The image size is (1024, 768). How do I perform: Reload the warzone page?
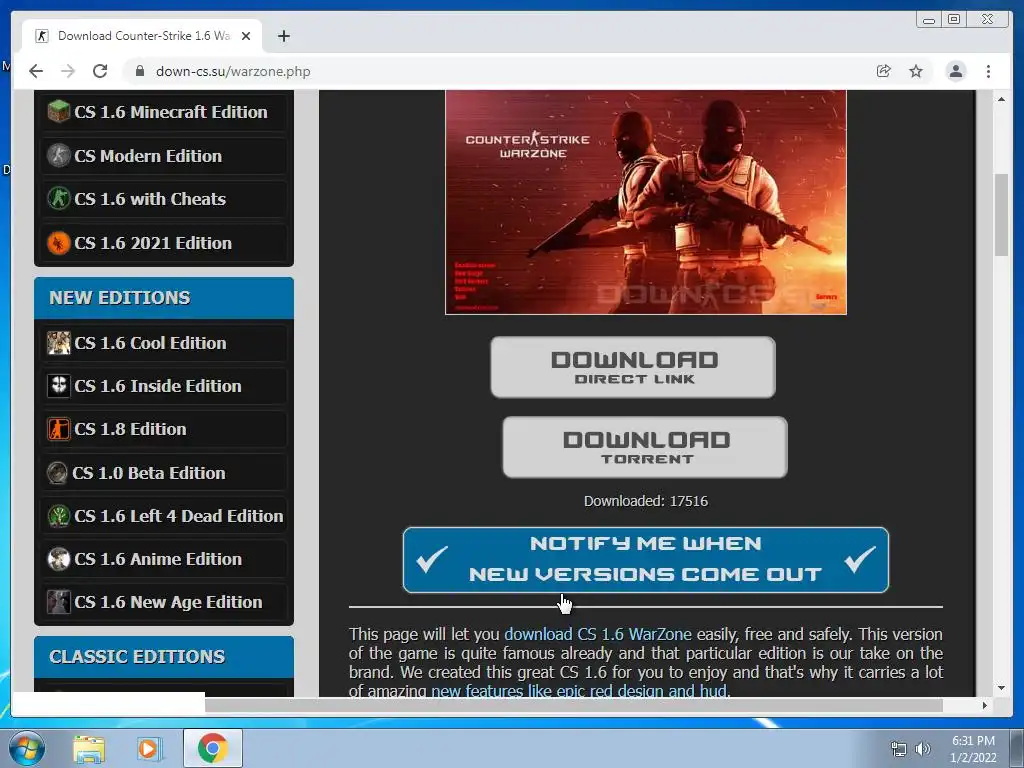point(100,71)
